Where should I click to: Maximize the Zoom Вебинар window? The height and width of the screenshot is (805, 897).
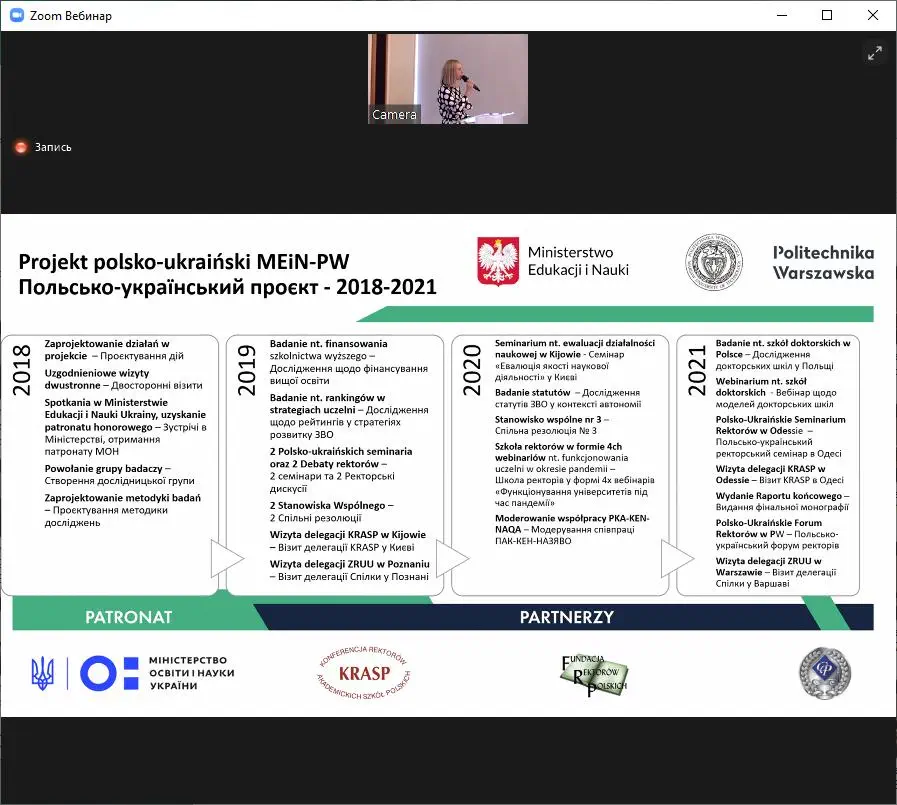(827, 15)
